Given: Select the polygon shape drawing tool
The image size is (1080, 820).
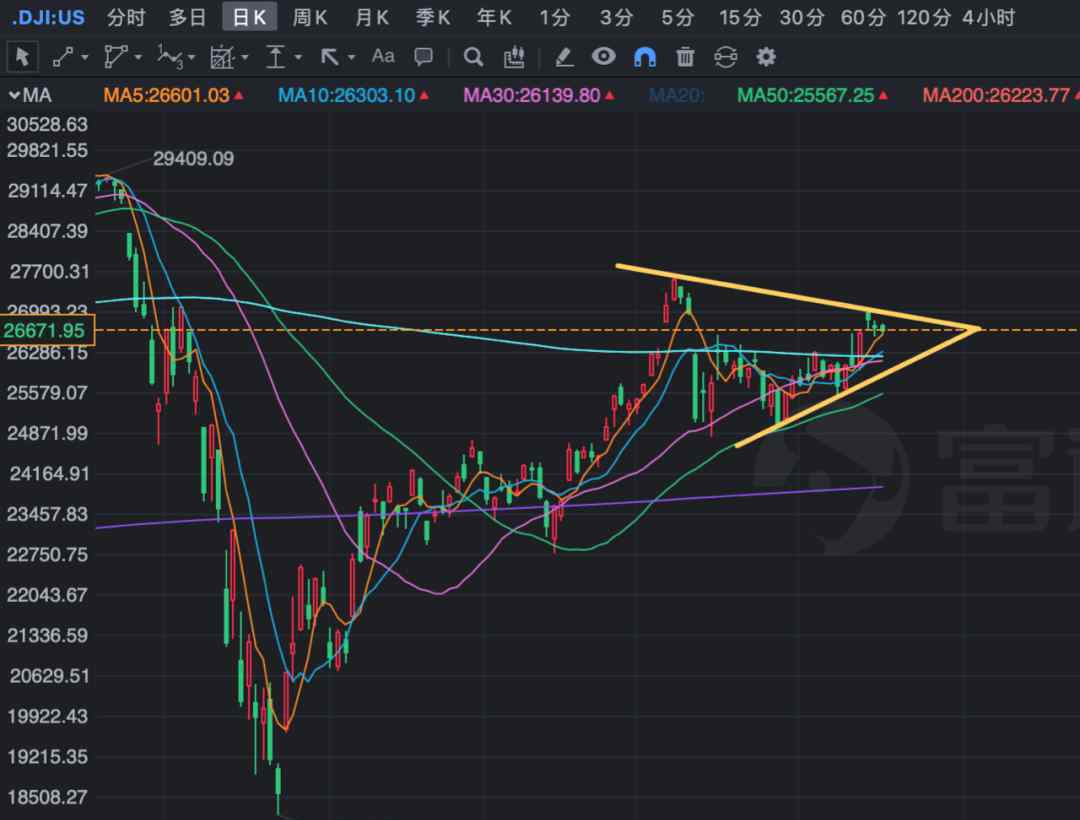Looking at the screenshot, I should 115,56.
